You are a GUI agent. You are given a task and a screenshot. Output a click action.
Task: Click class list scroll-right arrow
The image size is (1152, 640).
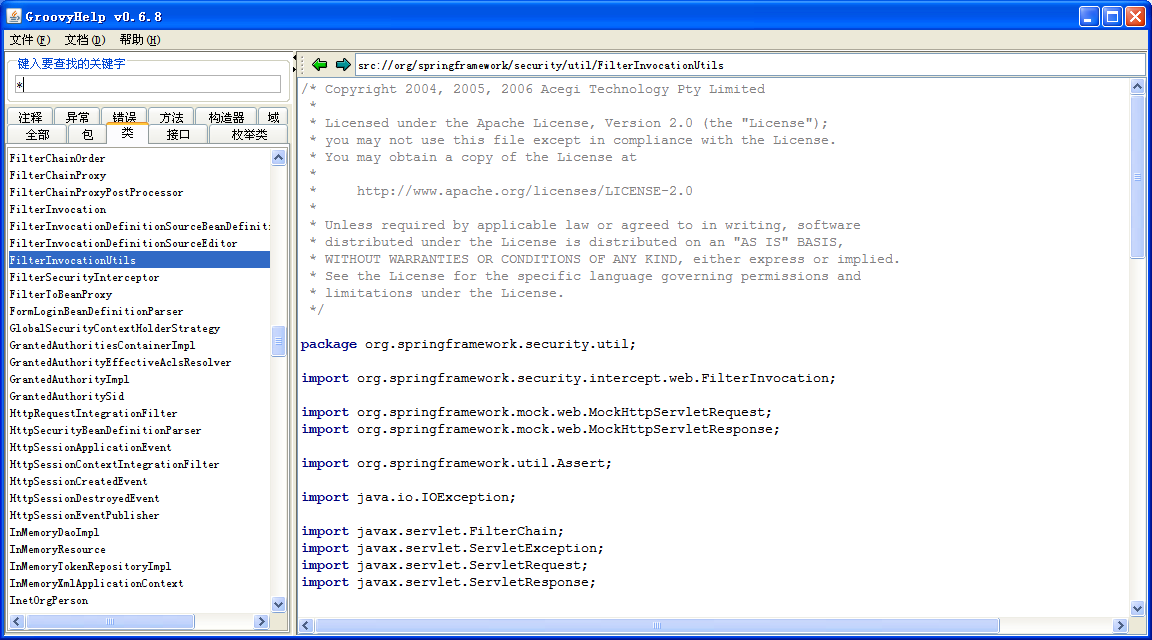262,622
